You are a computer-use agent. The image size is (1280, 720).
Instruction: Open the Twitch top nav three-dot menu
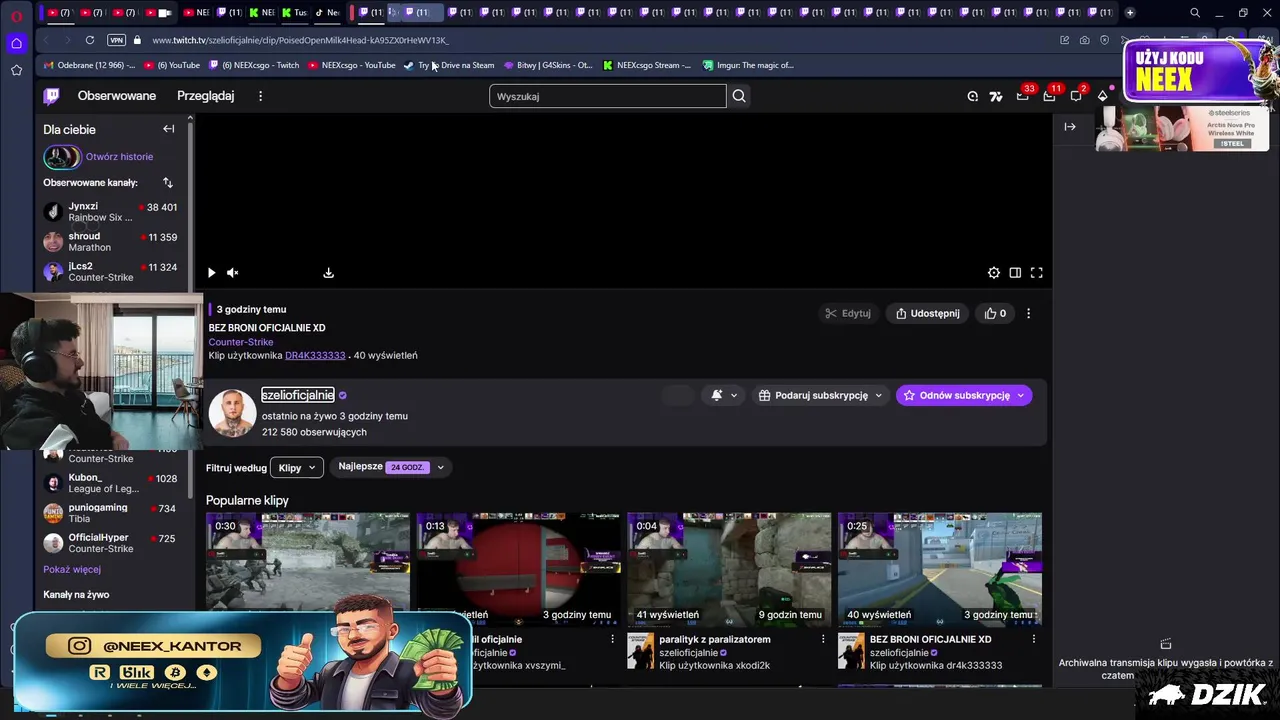(260, 96)
